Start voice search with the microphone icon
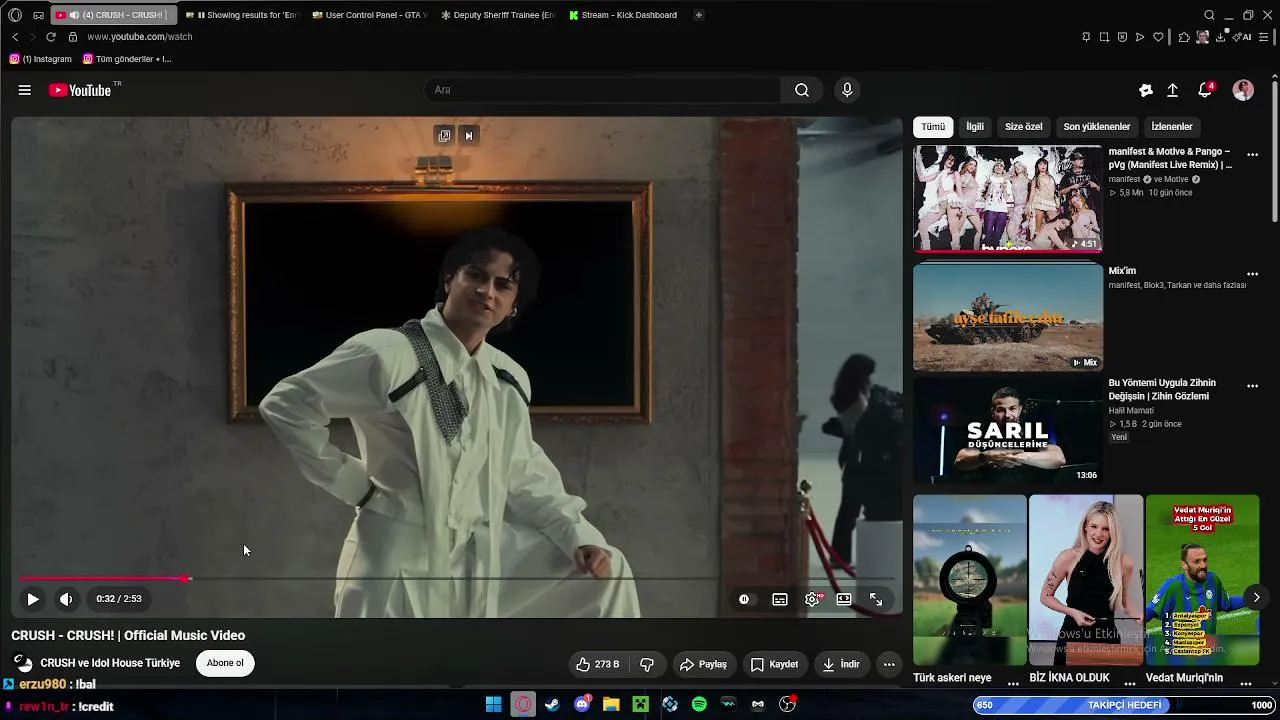 (847, 90)
